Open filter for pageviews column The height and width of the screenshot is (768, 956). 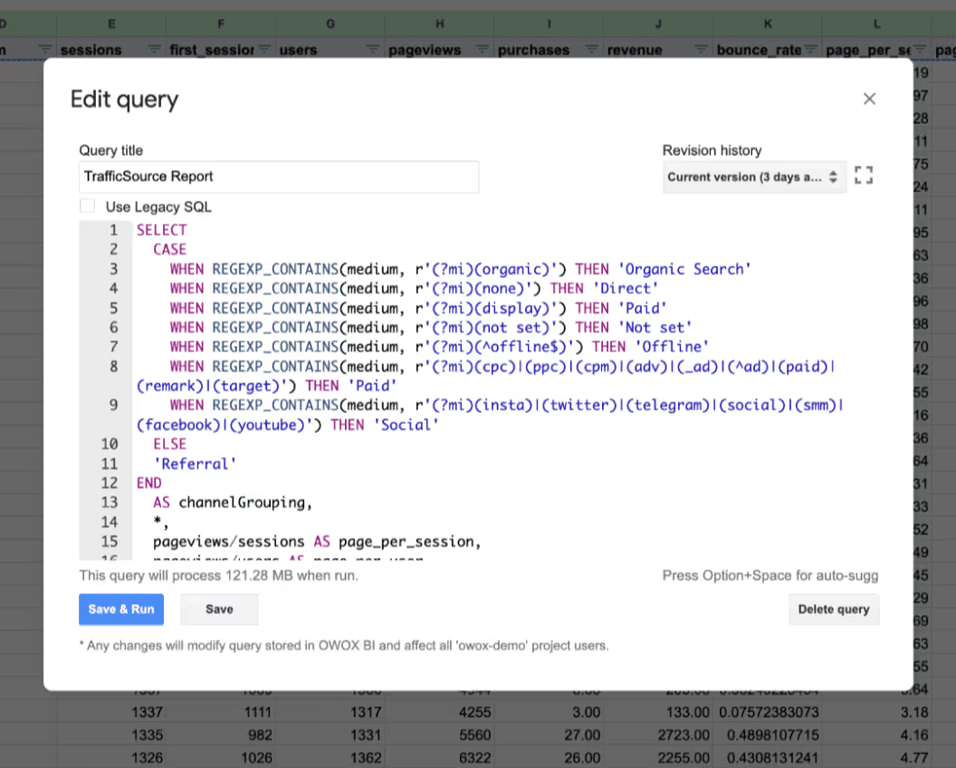point(482,49)
